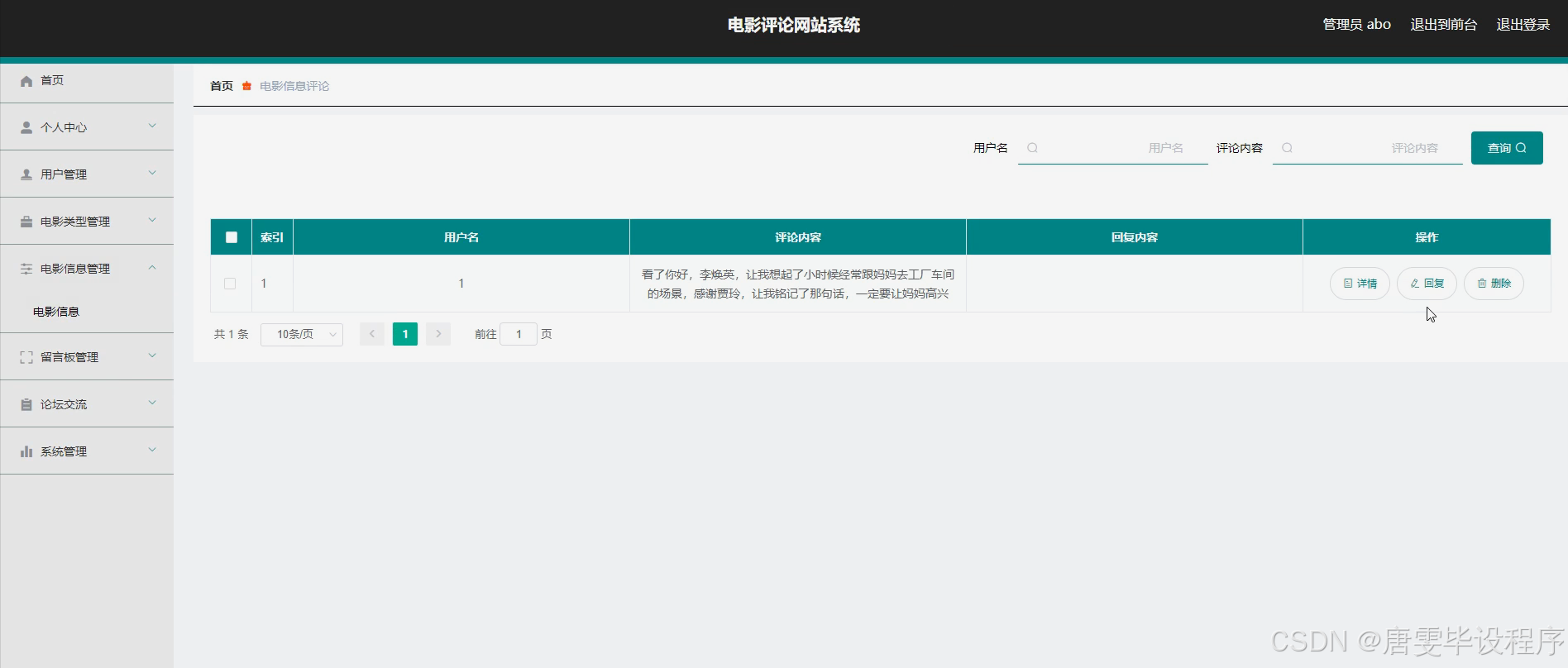Image resolution: width=1568 pixels, height=668 pixels.
Task: Click the clipboard icon for 论坛交流
Action: (x=26, y=404)
